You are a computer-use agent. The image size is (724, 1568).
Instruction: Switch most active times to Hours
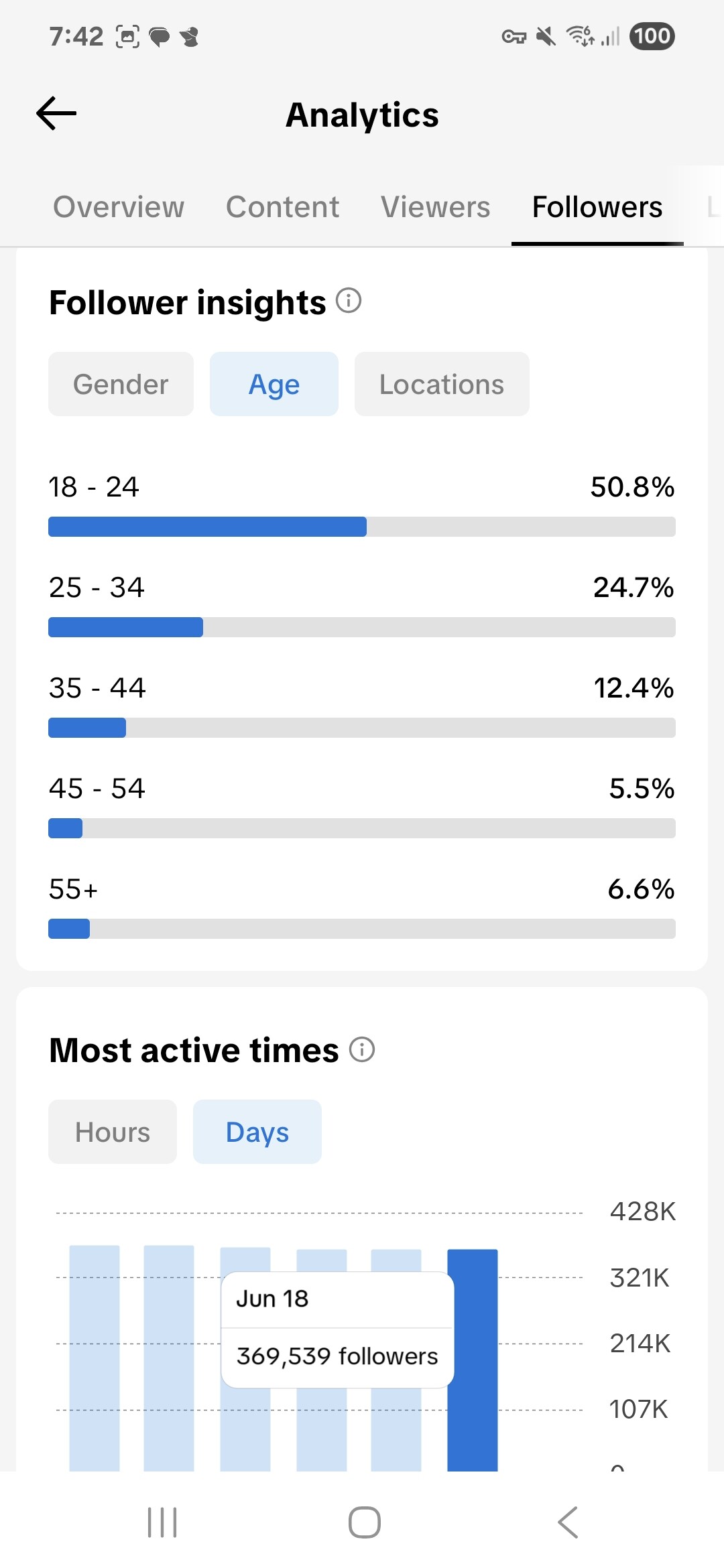coord(113,1132)
